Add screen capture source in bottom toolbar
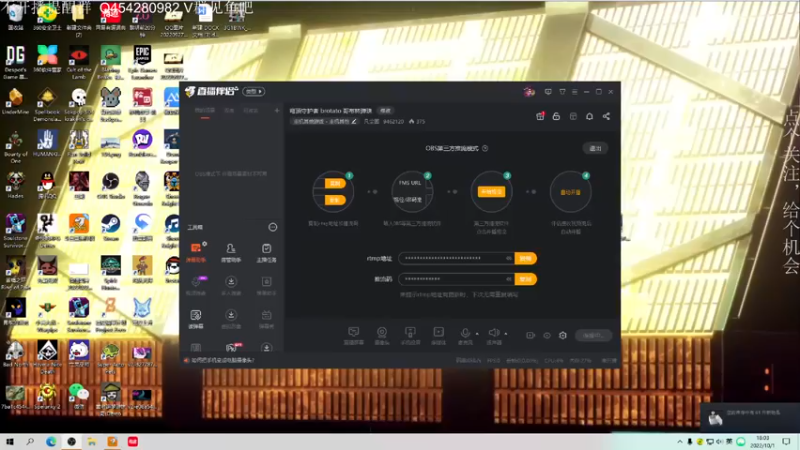 [353, 335]
